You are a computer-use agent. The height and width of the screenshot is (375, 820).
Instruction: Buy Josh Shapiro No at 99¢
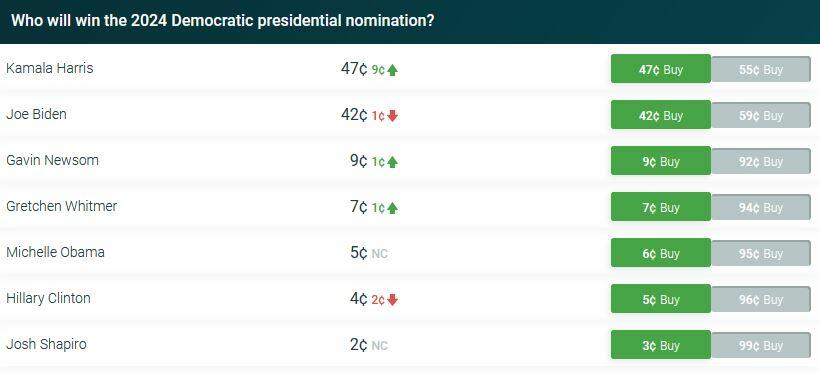pyautogui.click(x=761, y=346)
